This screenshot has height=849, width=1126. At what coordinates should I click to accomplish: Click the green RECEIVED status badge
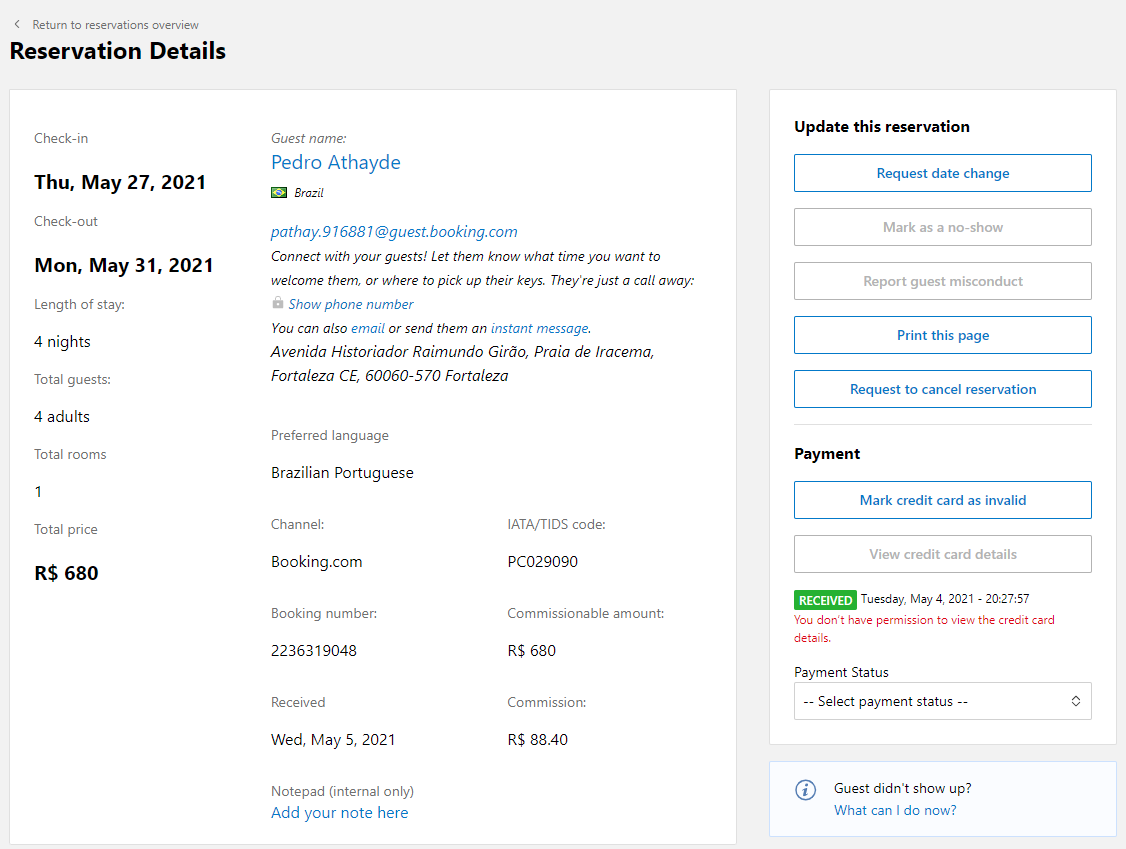point(825,600)
